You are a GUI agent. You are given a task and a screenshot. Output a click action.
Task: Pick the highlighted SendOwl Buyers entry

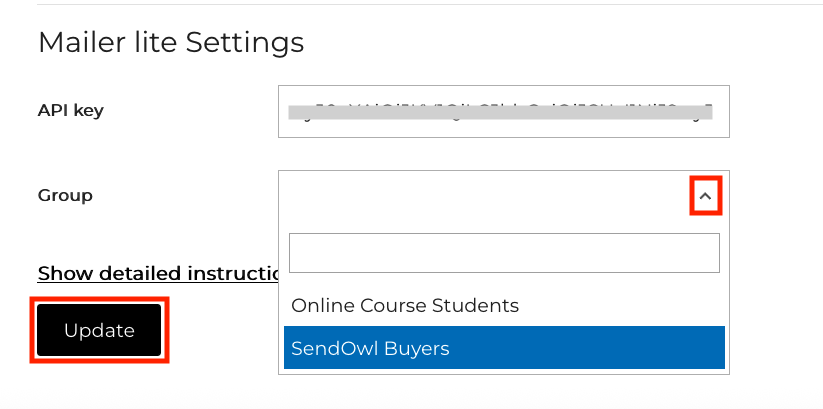pyautogui.click(x=370, y=348)
